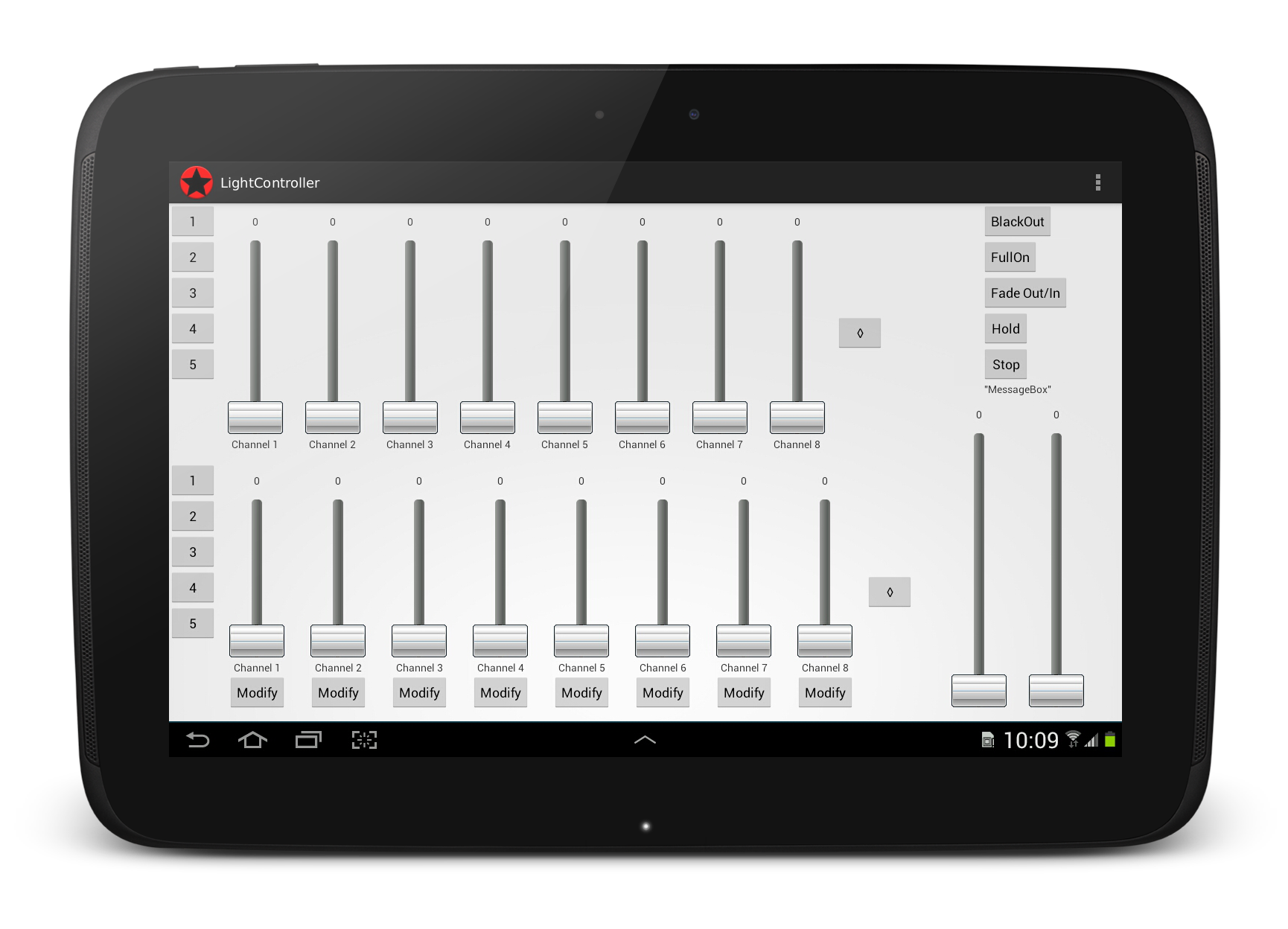This screenshot has height=929, width=1288.
Task: Click the upper bank Channel 4 label
Action: click(x=487, y=444)
